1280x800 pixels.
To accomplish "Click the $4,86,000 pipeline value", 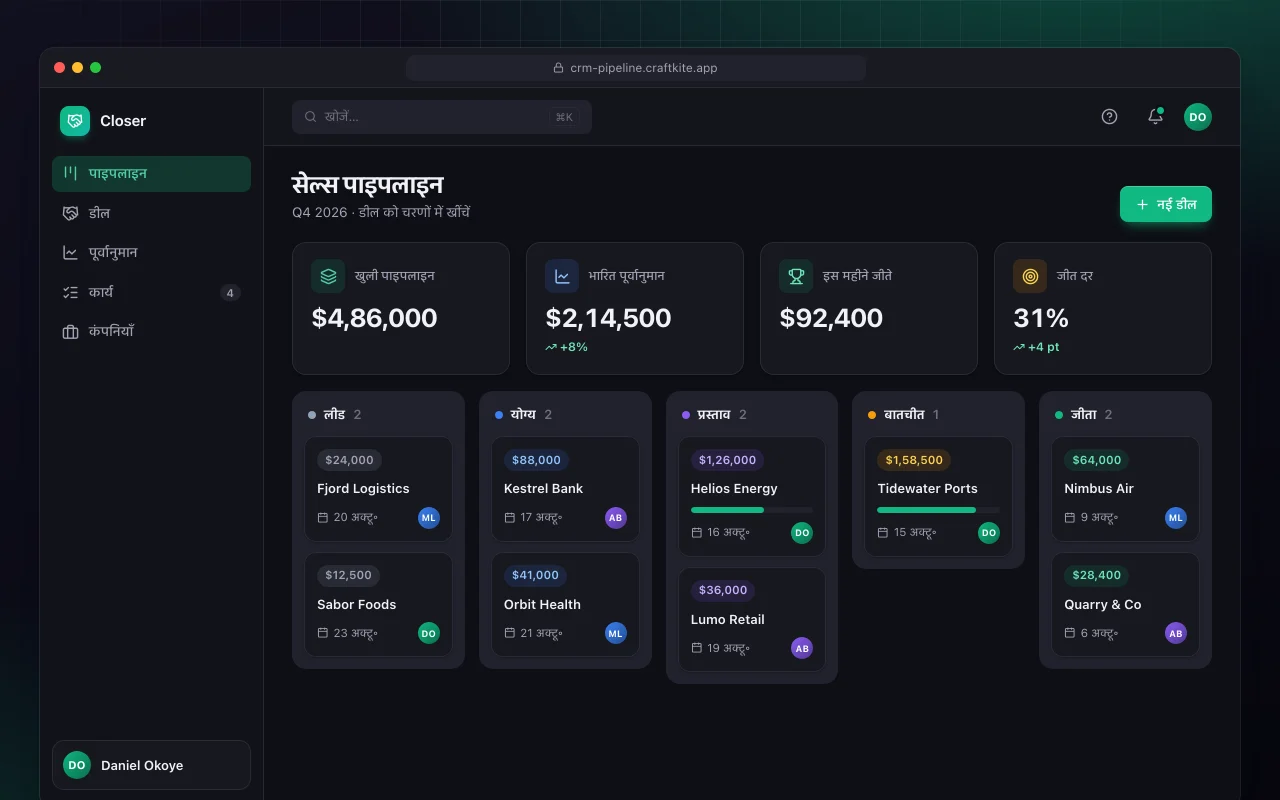I will coord(374,318).
